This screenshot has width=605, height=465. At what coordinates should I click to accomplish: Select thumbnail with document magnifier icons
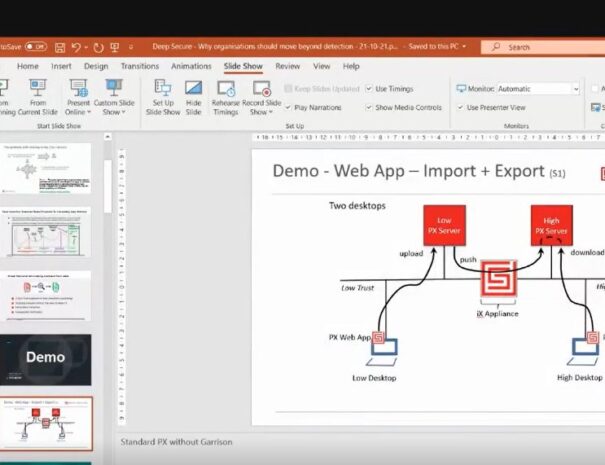(x=46, y=296)
